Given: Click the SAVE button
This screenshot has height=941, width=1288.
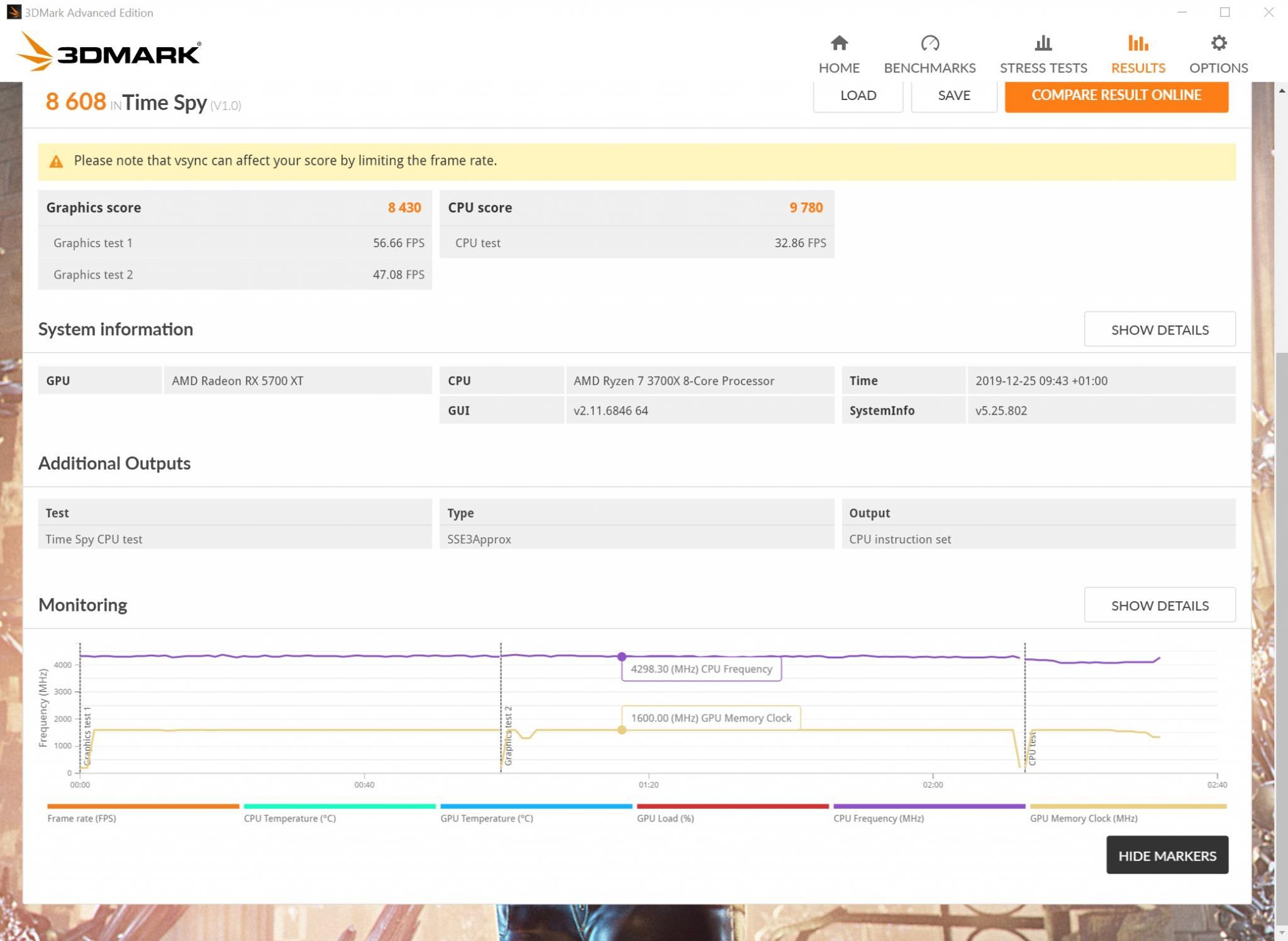Looking at the screenshot, I should (x=953, y=96).
